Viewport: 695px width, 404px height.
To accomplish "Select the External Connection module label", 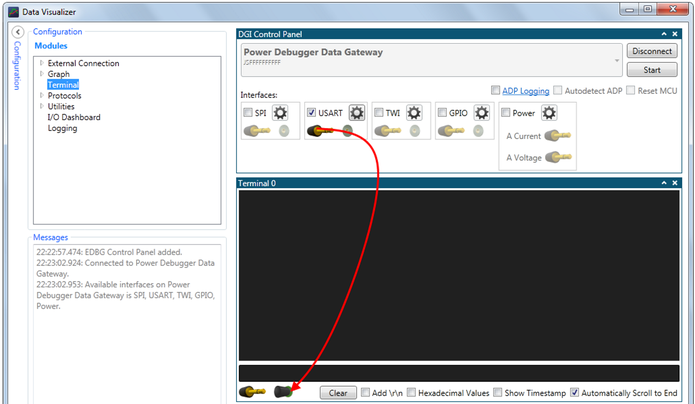I will click(83, 63).
